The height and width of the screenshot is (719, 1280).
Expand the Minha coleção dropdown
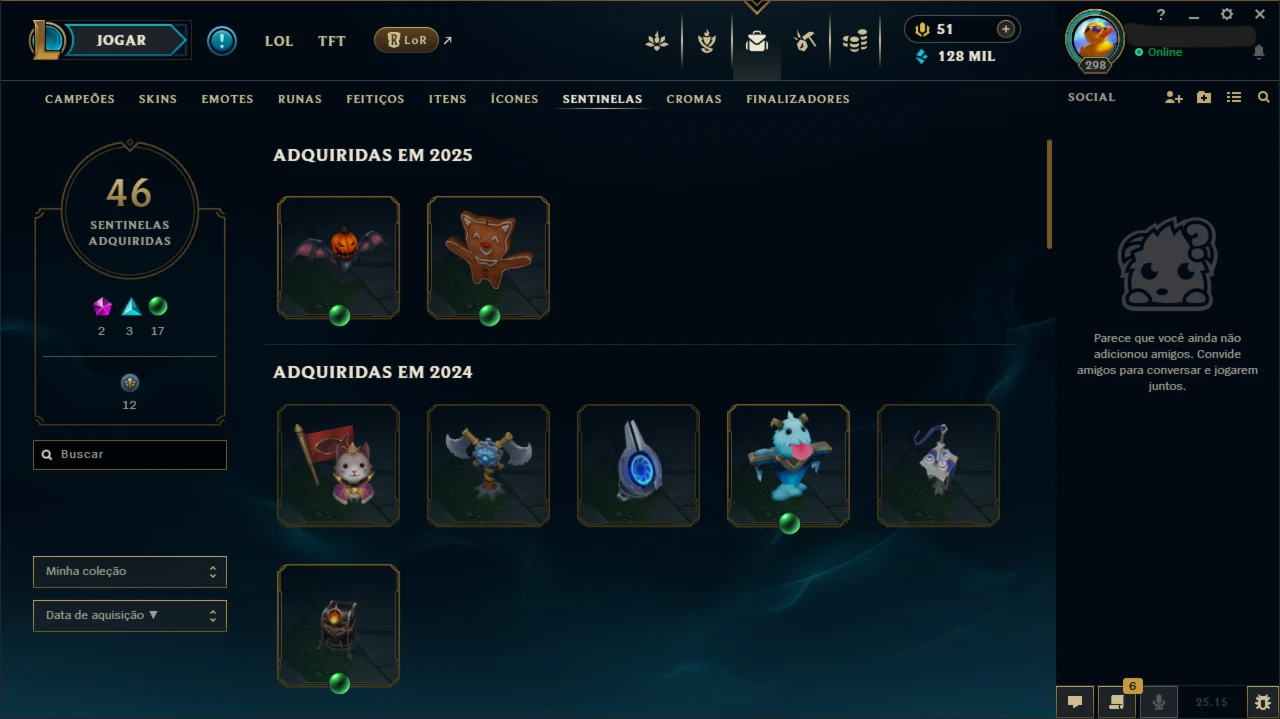click(x=130, y=572)
